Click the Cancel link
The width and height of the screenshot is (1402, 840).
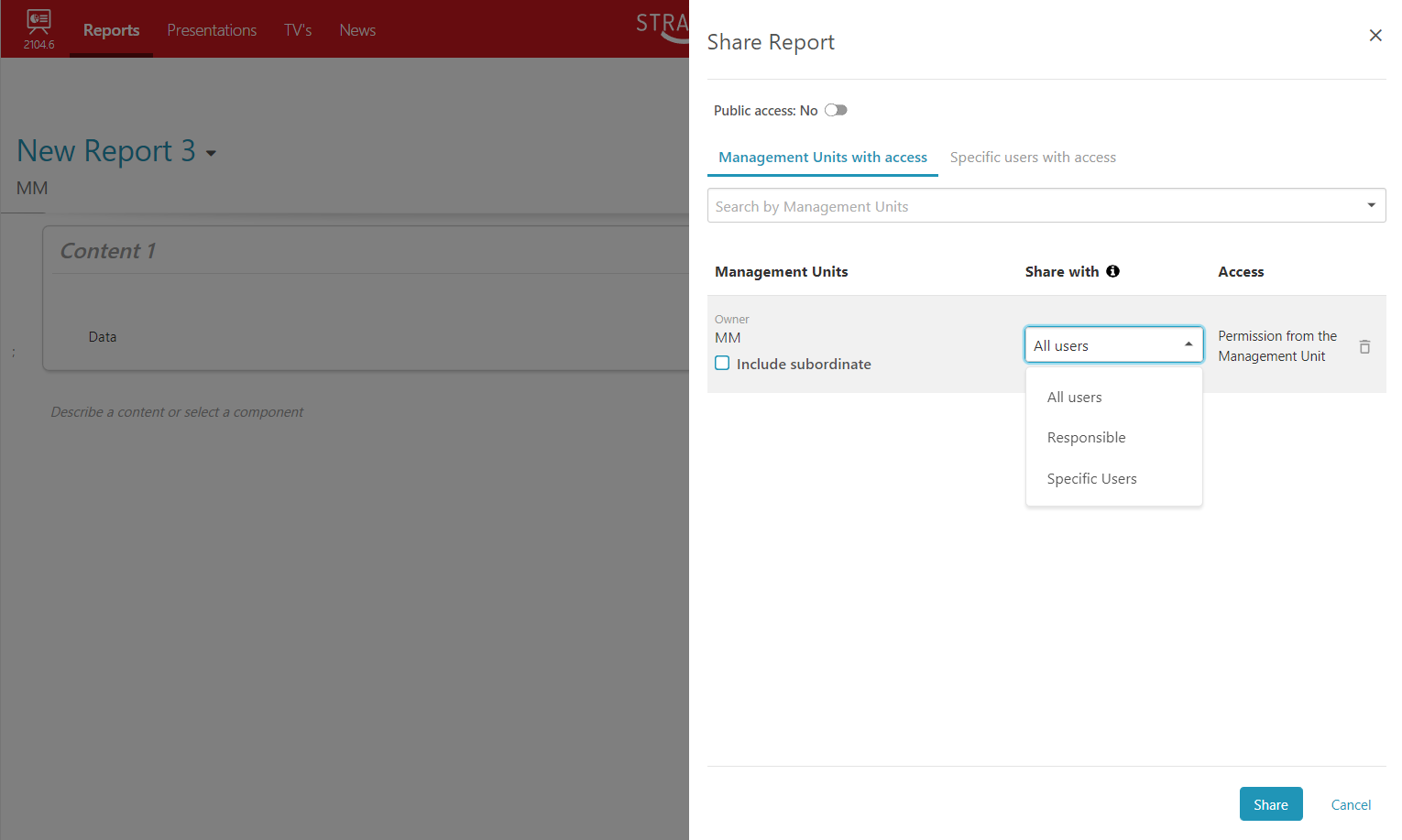pos(1351,804)
